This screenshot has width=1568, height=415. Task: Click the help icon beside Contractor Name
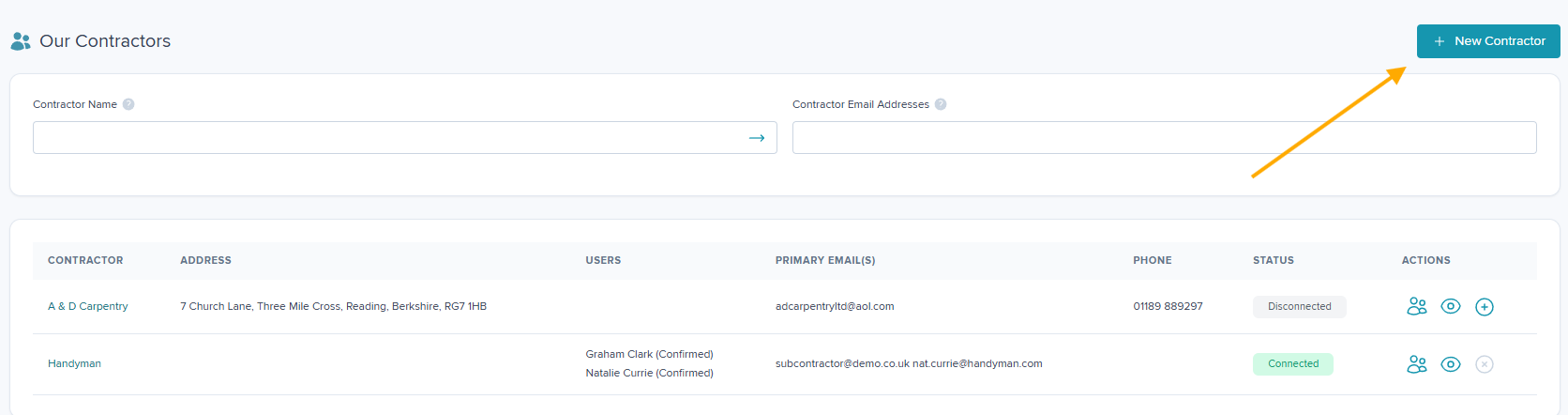tap(128, 104)
